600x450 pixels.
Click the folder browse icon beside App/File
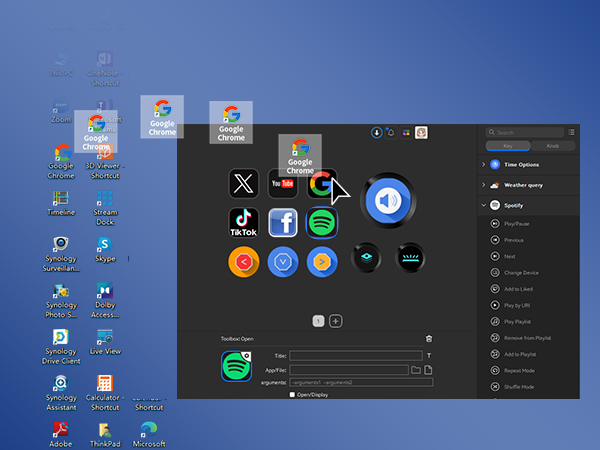[416, 370]
